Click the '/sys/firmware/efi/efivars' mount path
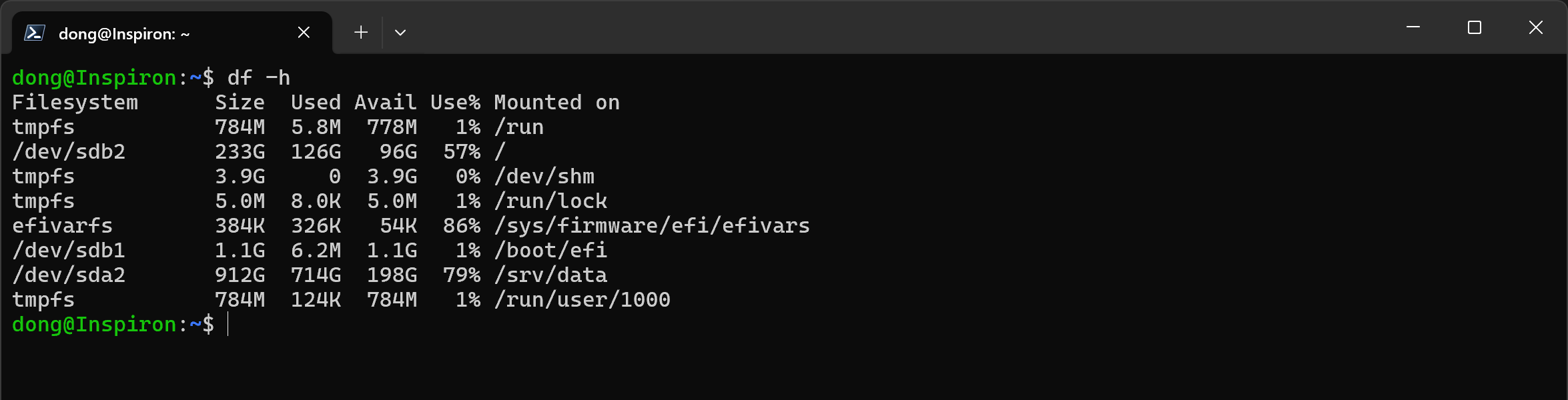Image resolution: width=1568 pixels, height=400 pixels. click(652, 226)
